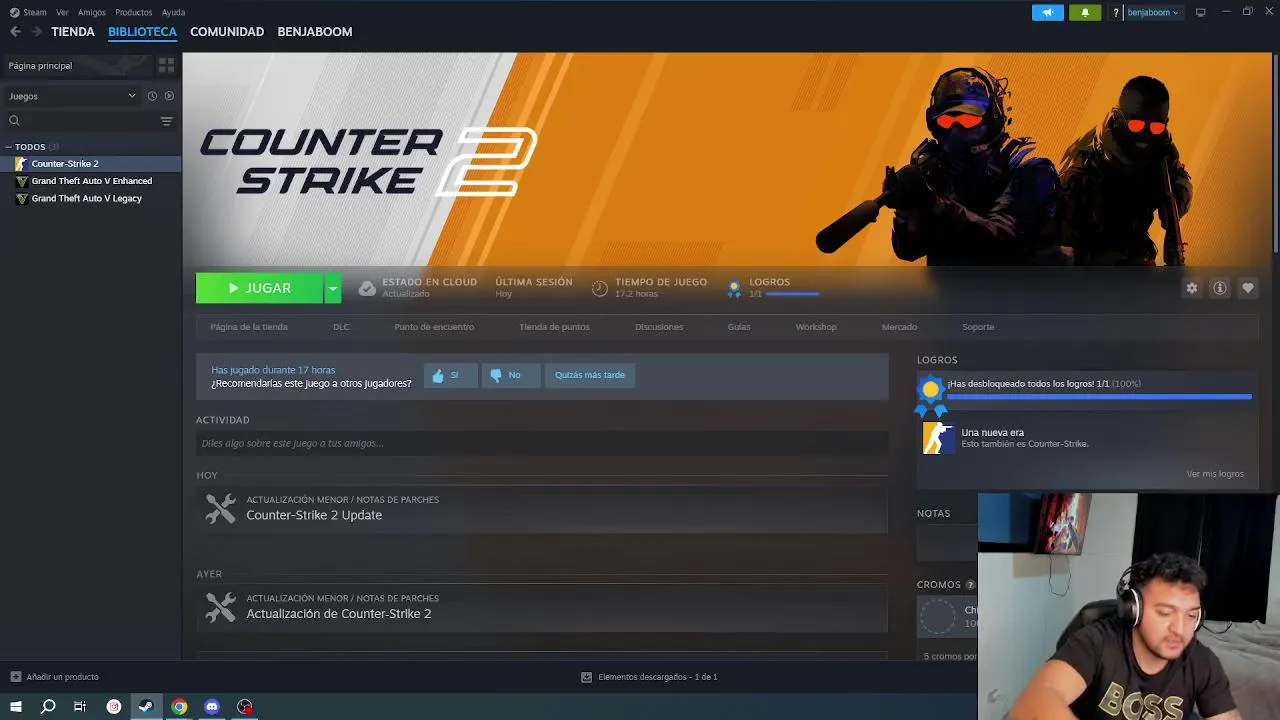The height and width of the screenshot is (720, 1280).
Task: Open game info circle icon
Action: coord(1220,288)
